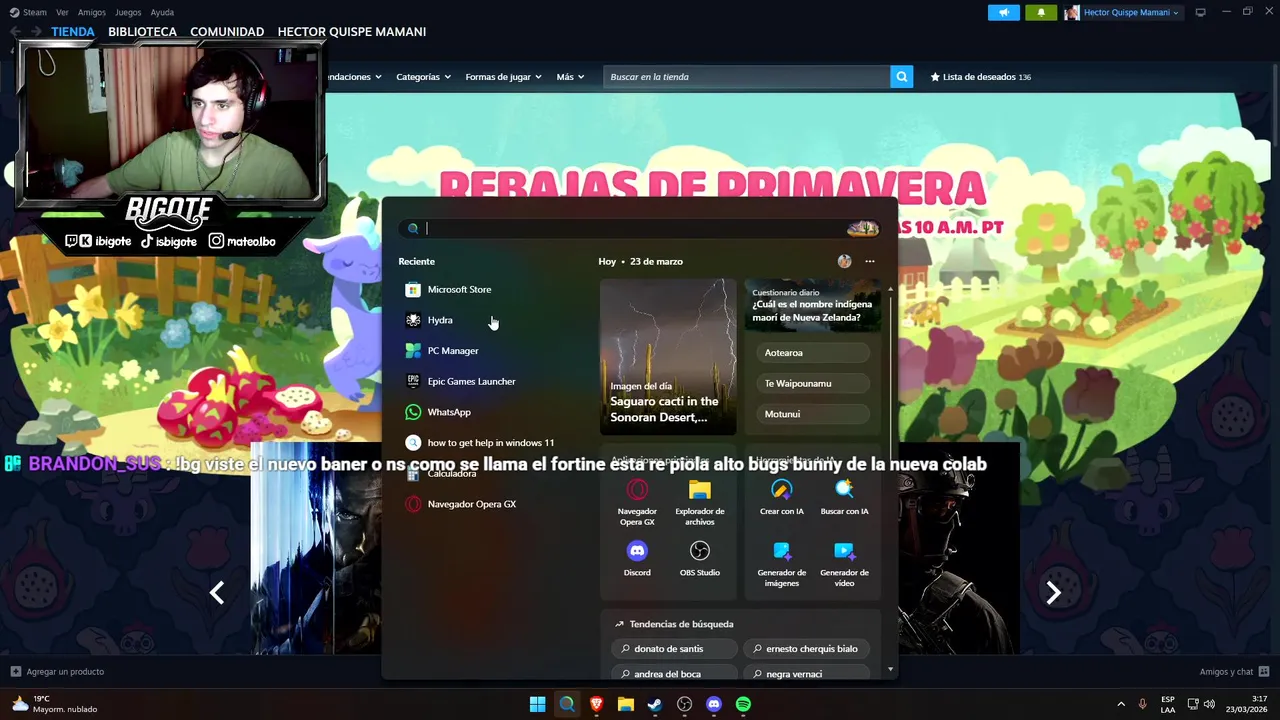Launch WhatsApp from the recent list
The image size is (1280, 720).
click(438, 412)
